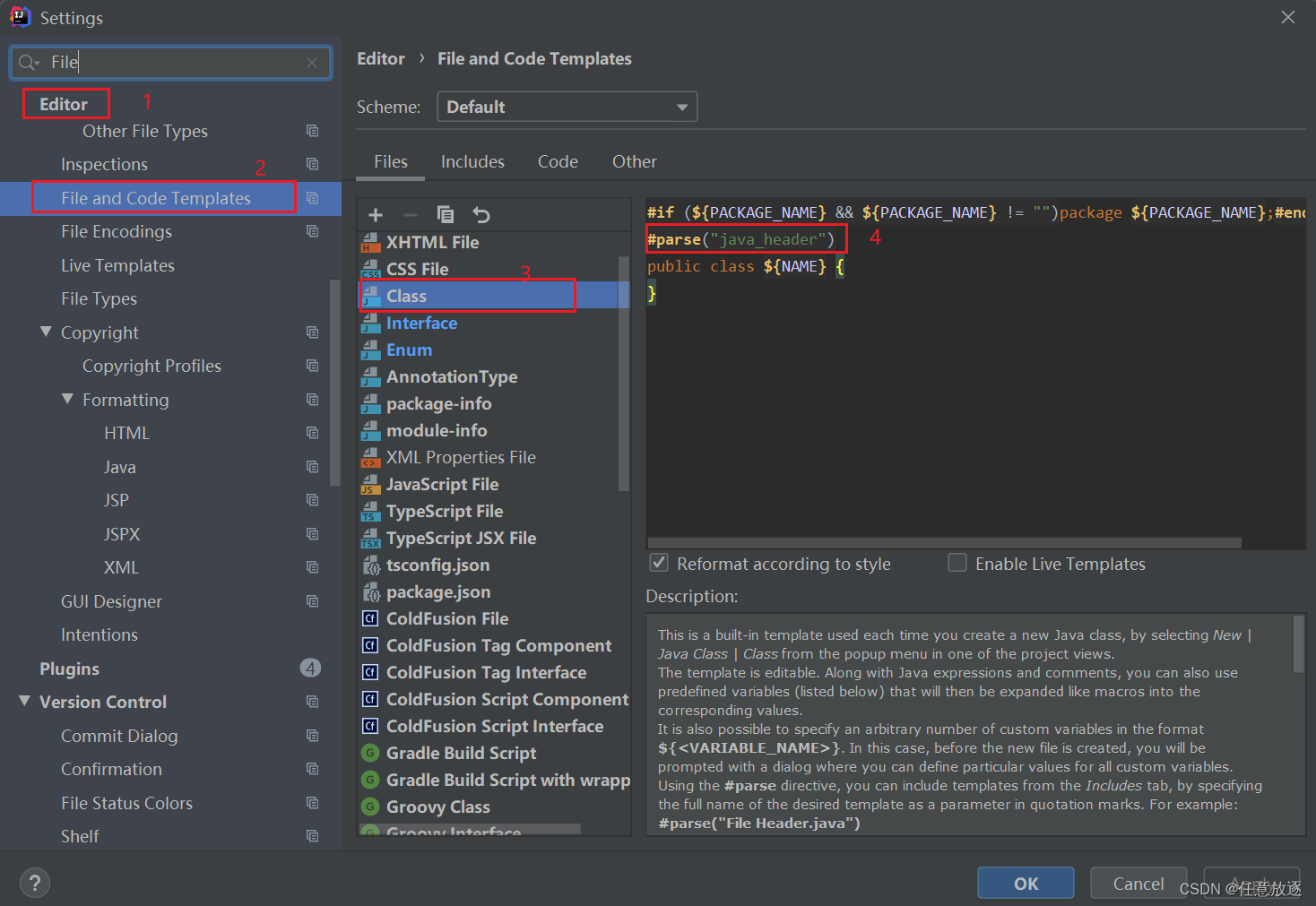Screen dimensions: 1316x906
Task: Select the Class template
Action: 495,296
